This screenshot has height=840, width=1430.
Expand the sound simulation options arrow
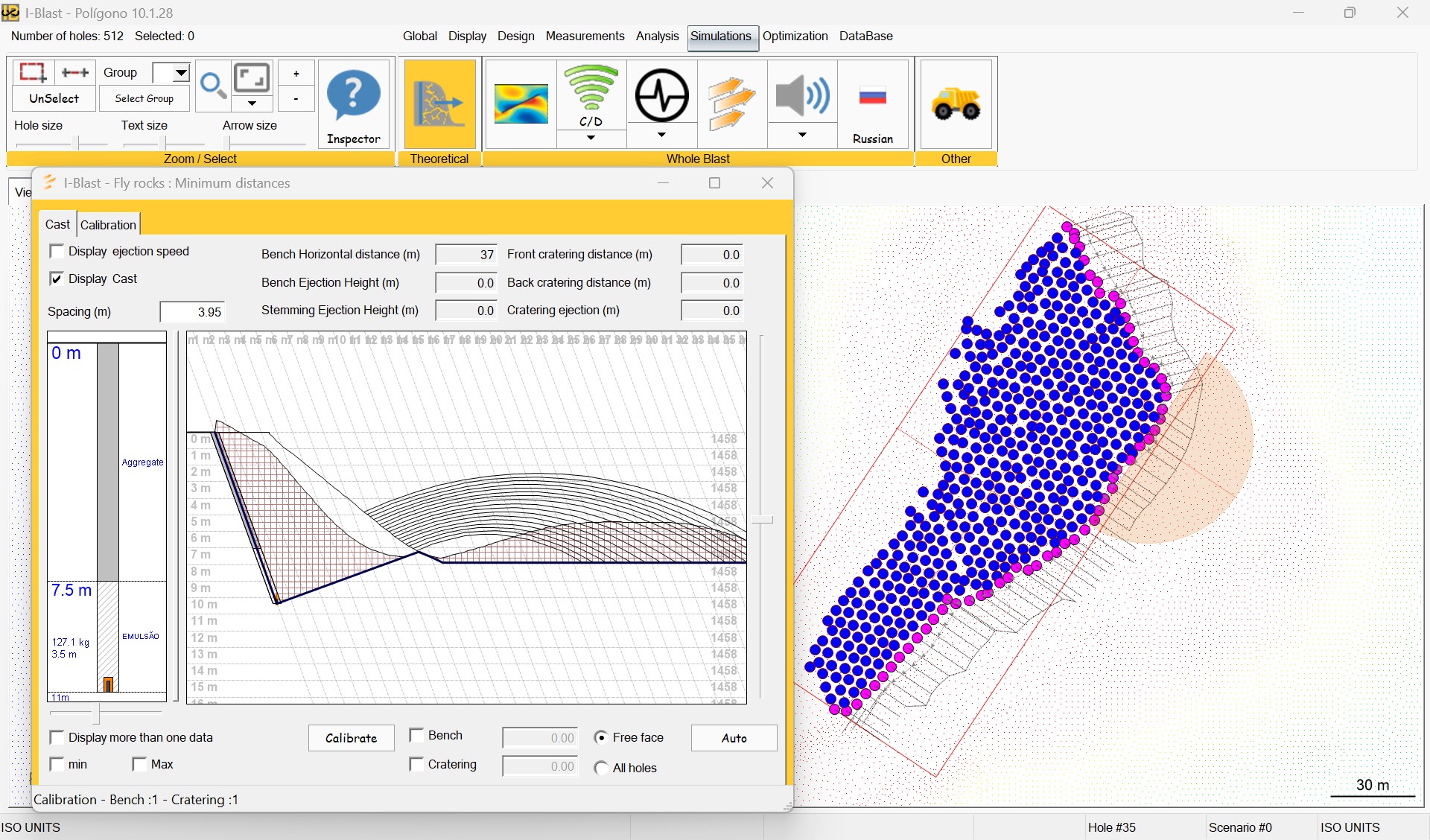(x=802, y=136)
